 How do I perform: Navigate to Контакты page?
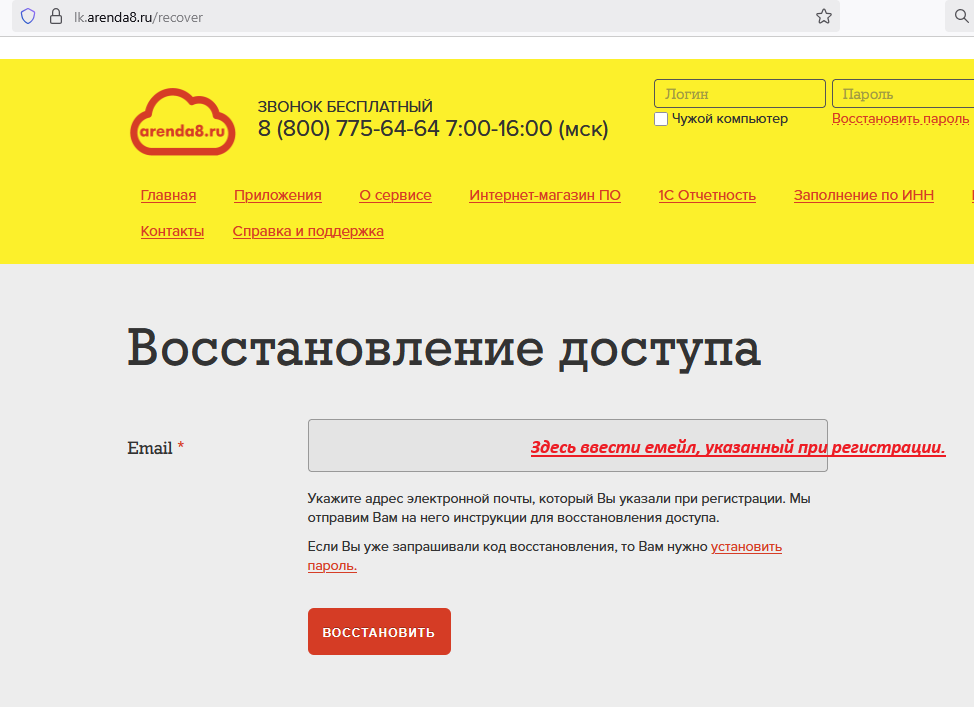click(x=172, y=231)
